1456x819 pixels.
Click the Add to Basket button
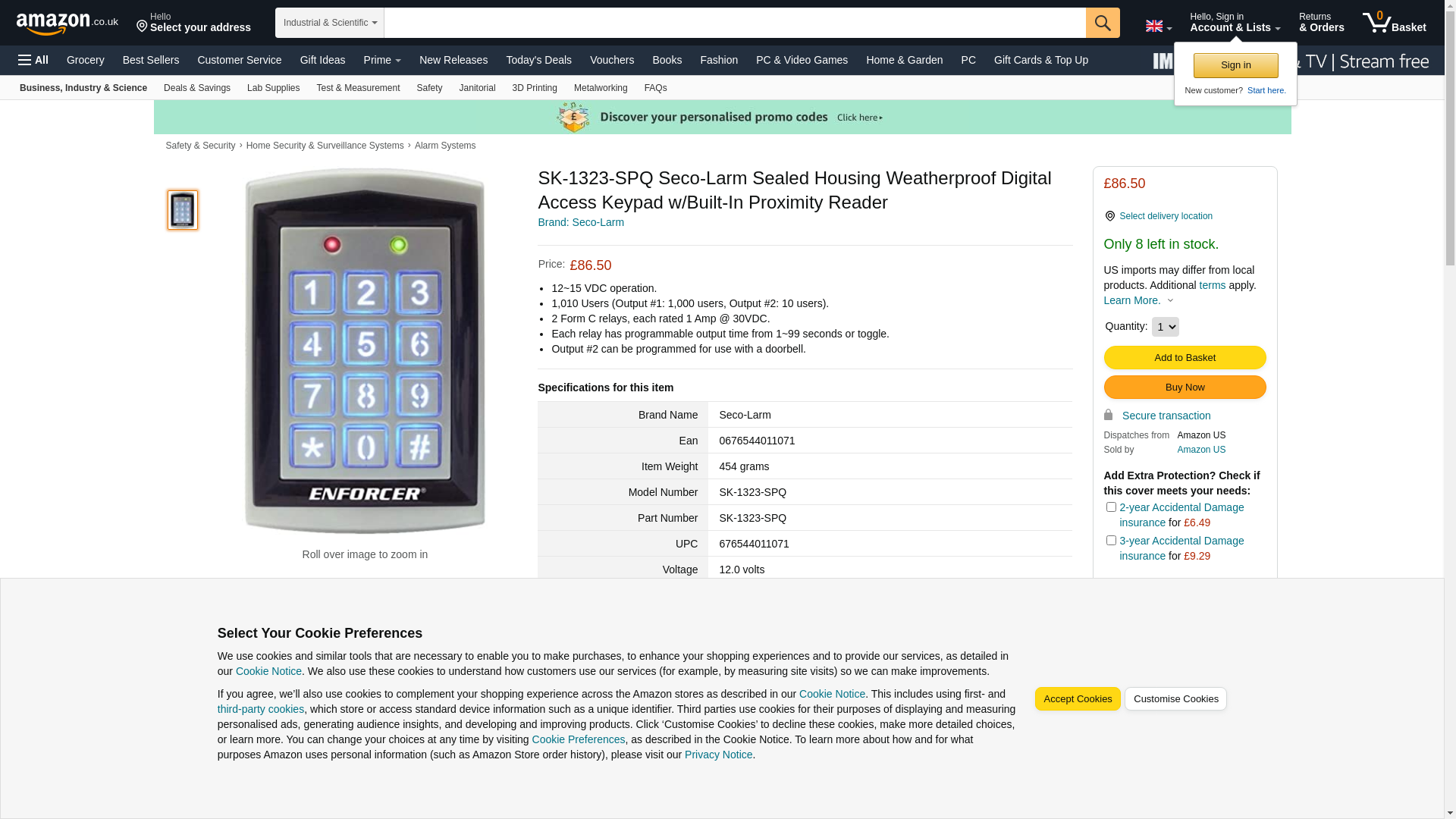coord(1185,358)
